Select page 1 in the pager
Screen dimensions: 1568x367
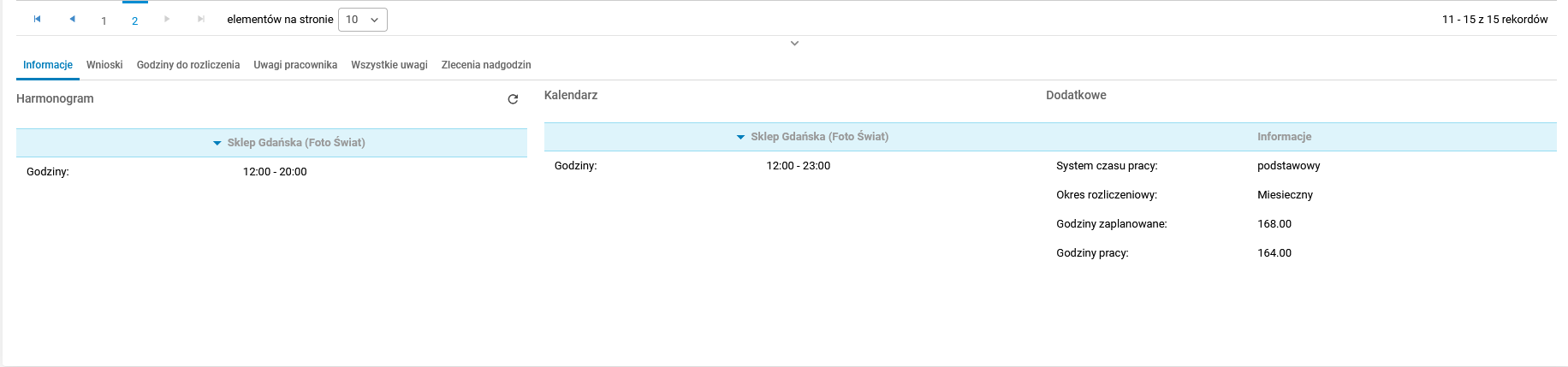pyautogui.click(x=104, y=21)
